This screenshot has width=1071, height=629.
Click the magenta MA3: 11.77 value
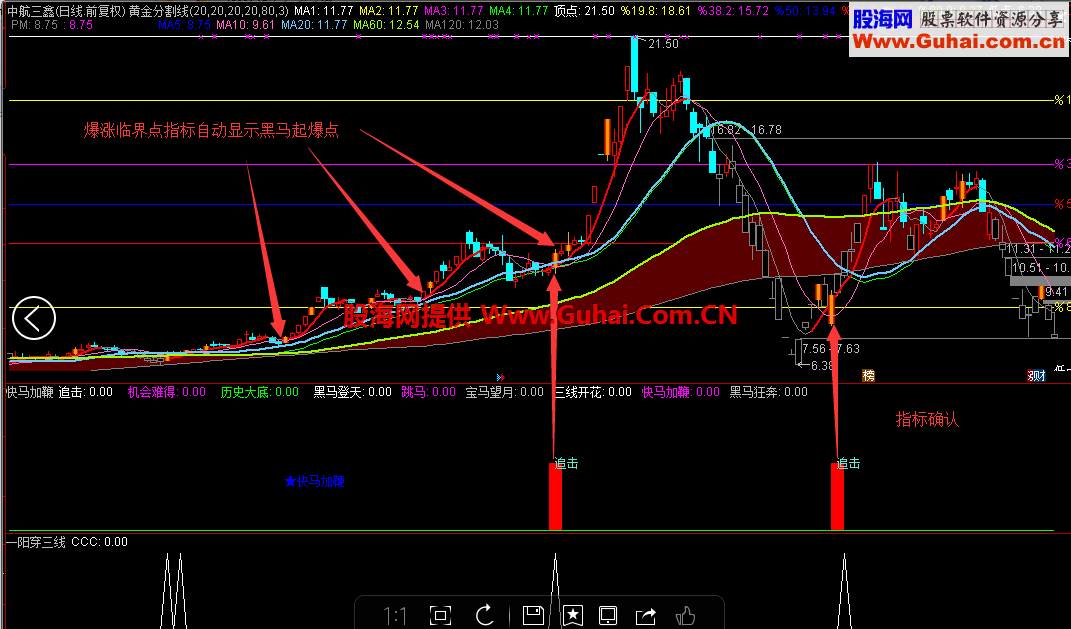coord(454,11)
